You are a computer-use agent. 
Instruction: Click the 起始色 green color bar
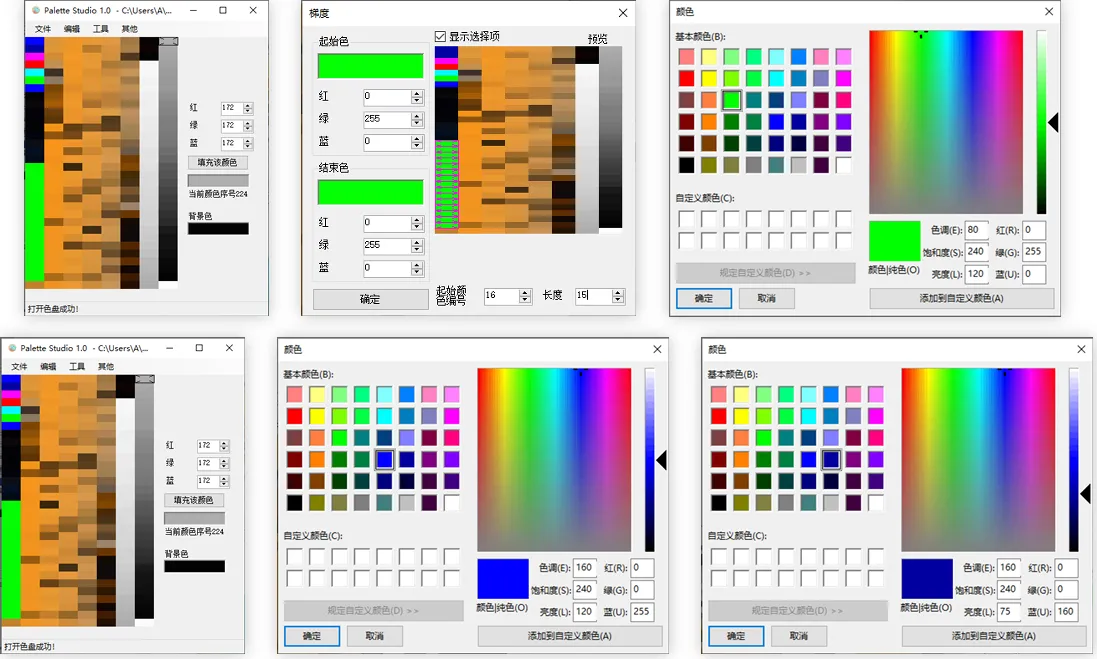click(370, 66)
